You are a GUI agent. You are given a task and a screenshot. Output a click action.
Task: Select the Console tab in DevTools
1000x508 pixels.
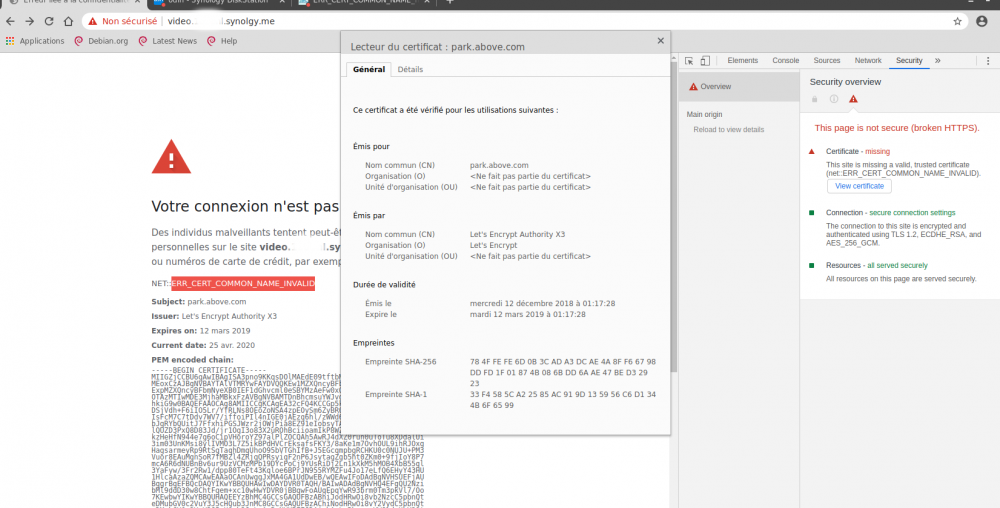785,61
